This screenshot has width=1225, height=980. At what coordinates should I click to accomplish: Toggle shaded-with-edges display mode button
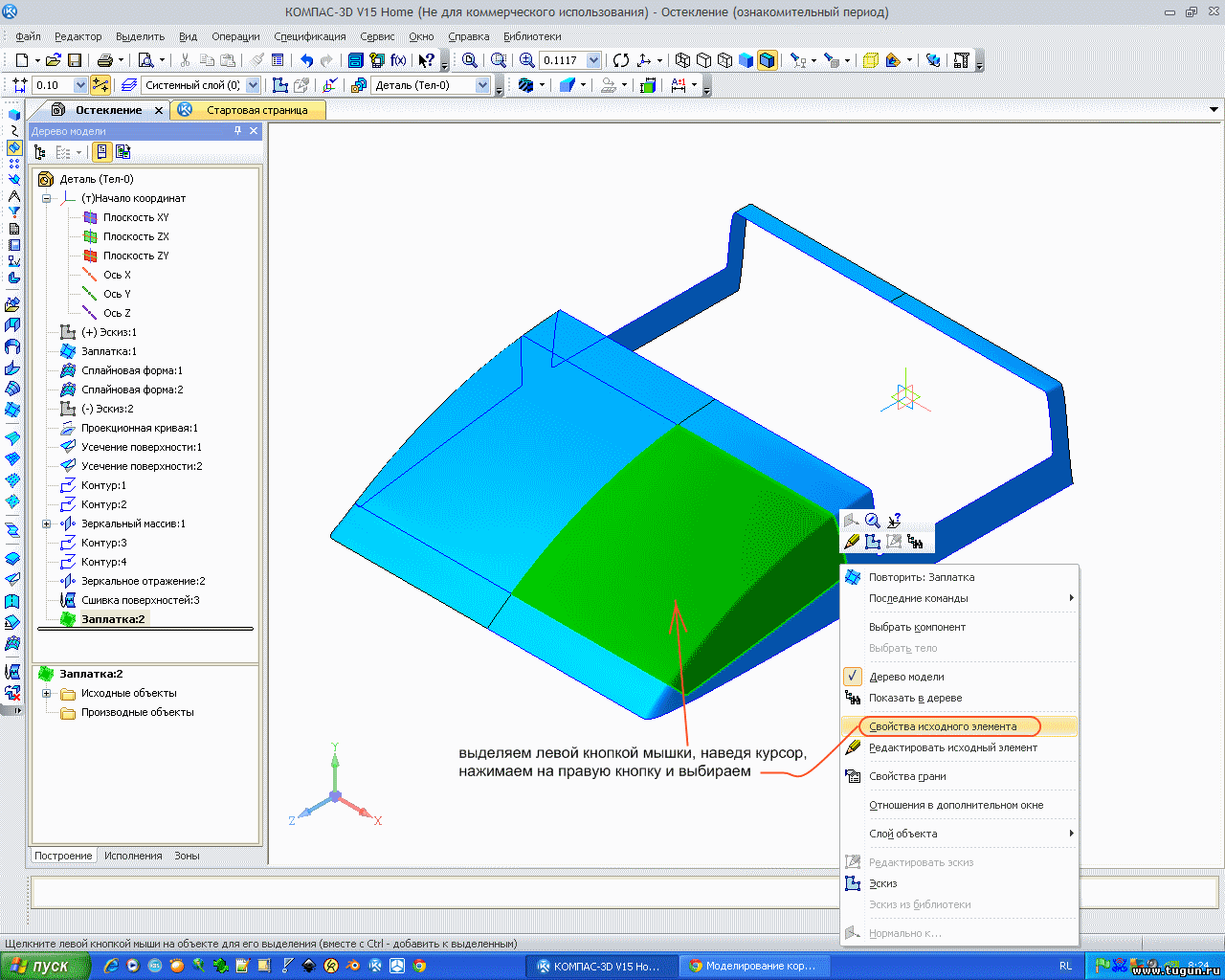[767, 60]
